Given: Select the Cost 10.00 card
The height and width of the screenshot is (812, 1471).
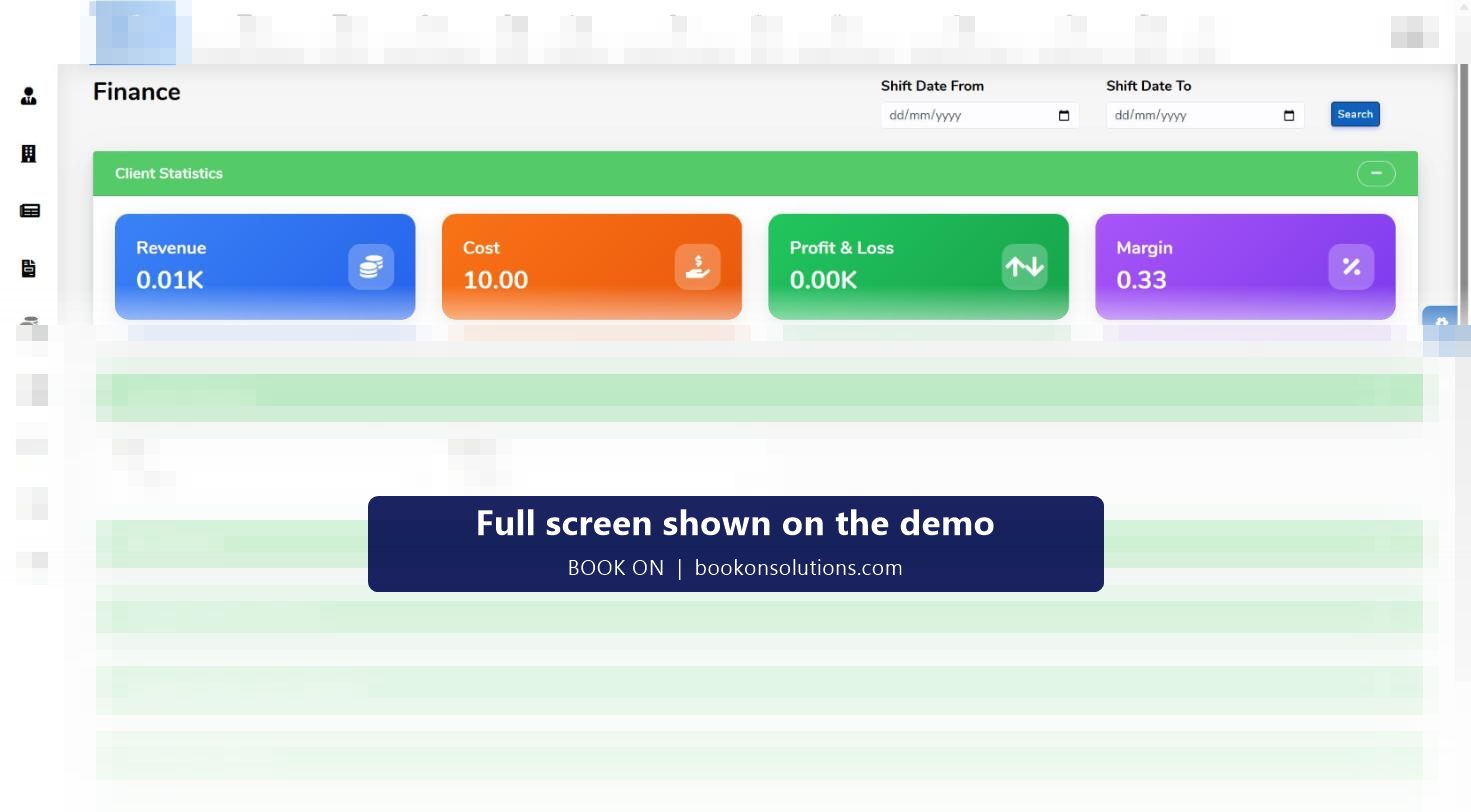Looking at the screenshot, I should (x=592, y=267).
